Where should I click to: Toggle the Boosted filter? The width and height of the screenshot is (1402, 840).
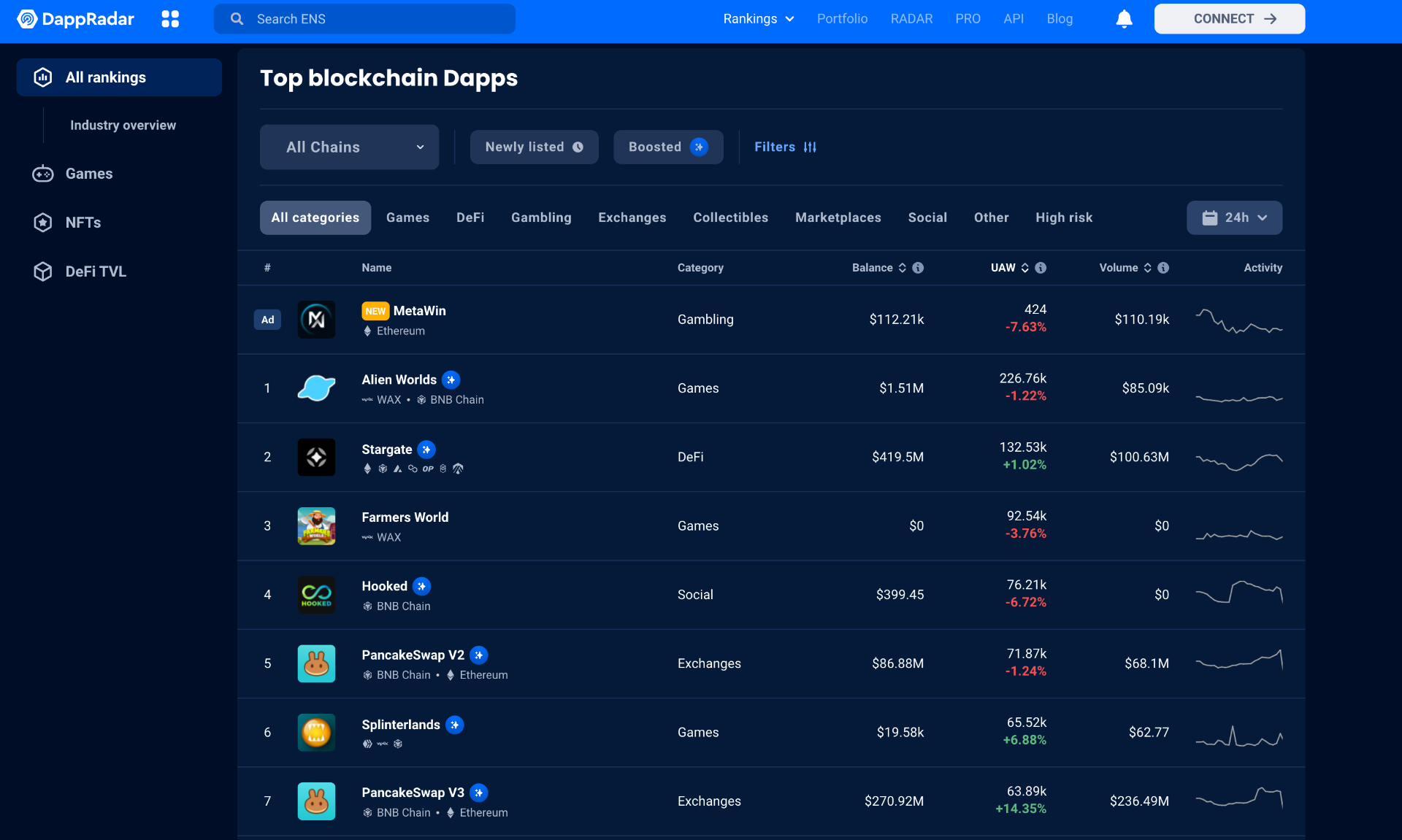[668, 147]
